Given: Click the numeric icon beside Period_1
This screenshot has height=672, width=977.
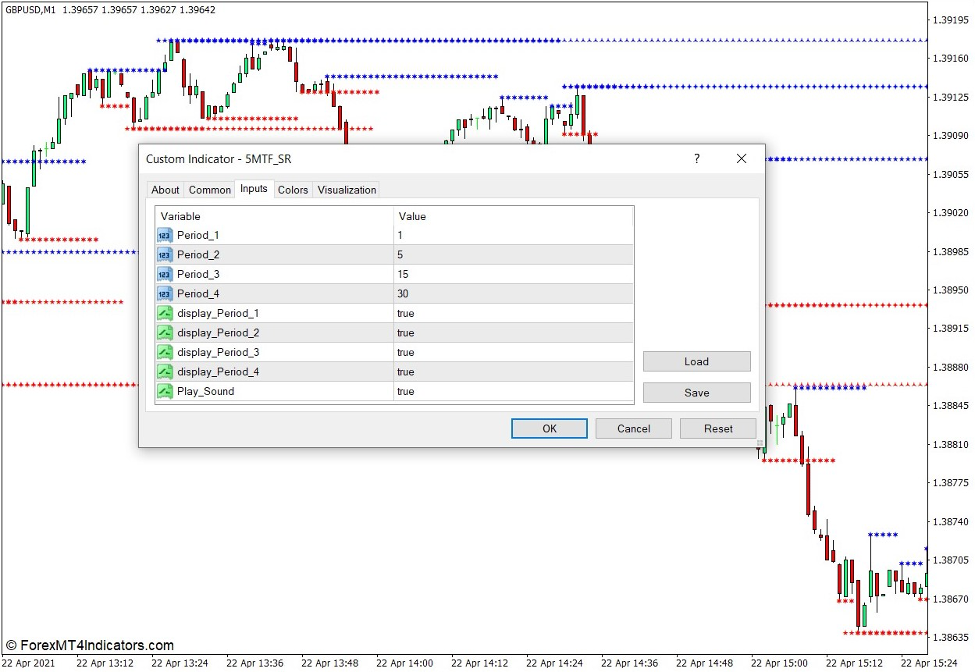Looking at the screenshot, I should (164, 235).
